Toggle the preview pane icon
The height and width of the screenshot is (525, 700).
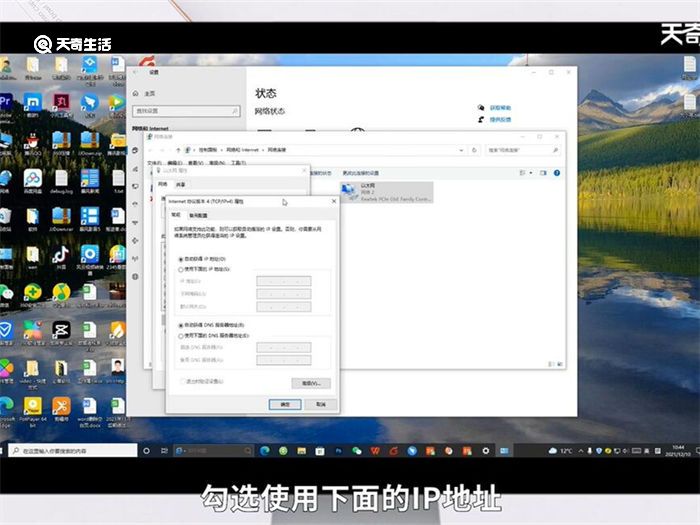coord(543,173)
